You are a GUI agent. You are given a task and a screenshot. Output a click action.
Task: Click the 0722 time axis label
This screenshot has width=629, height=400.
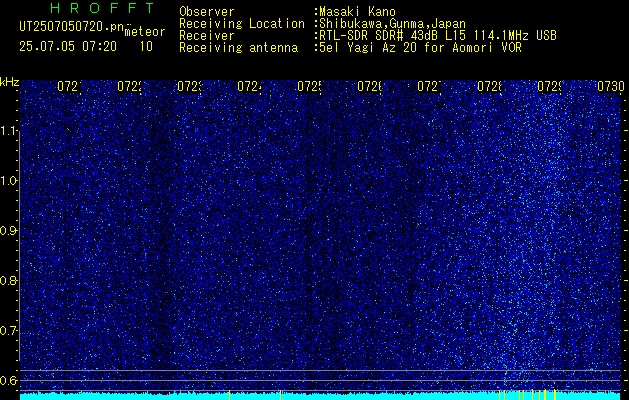129,87
